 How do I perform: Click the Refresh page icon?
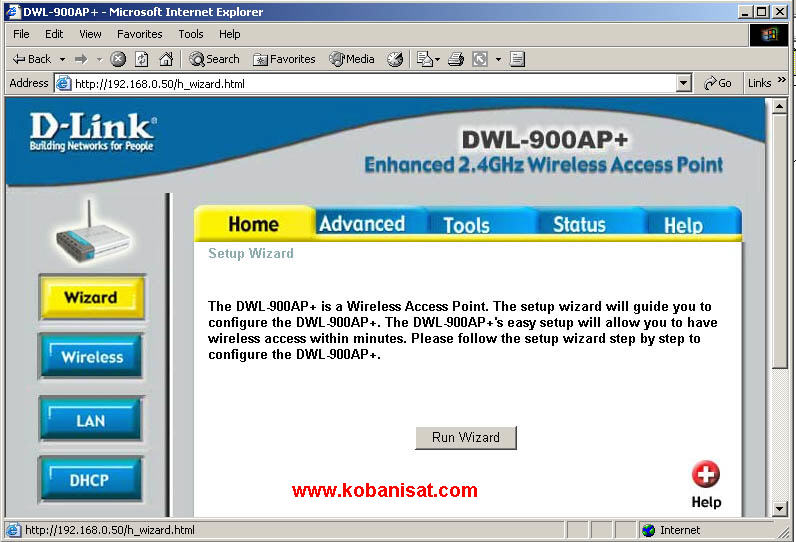click(x=142, y=59)
